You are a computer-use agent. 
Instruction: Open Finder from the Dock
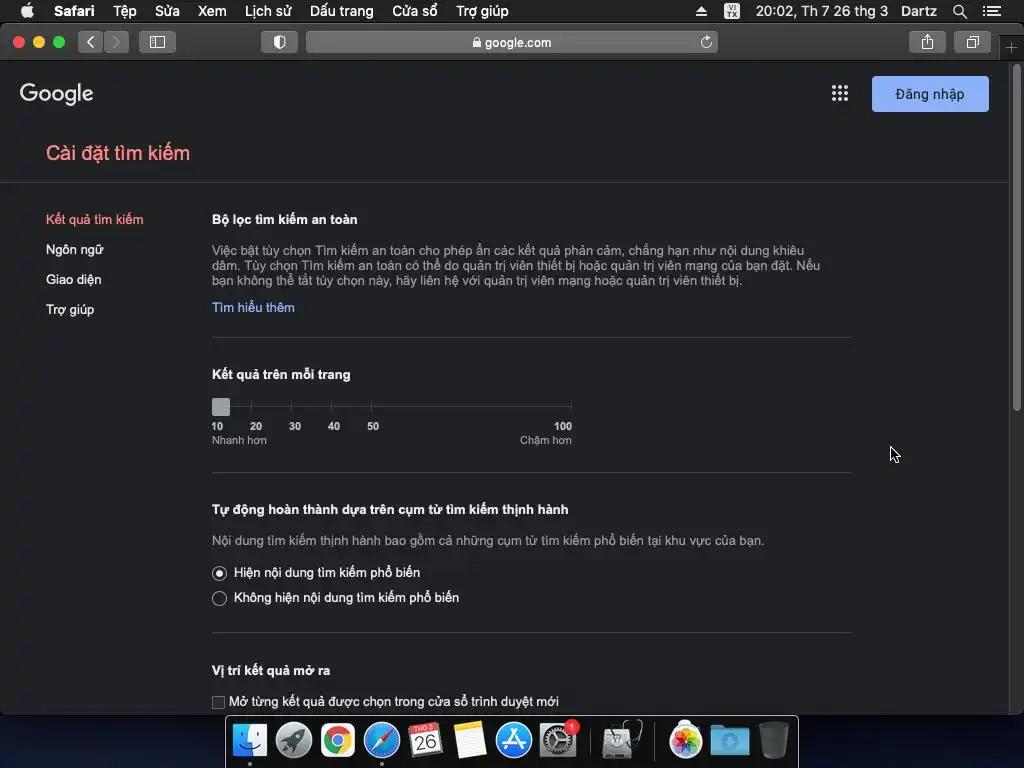point(249,740)
